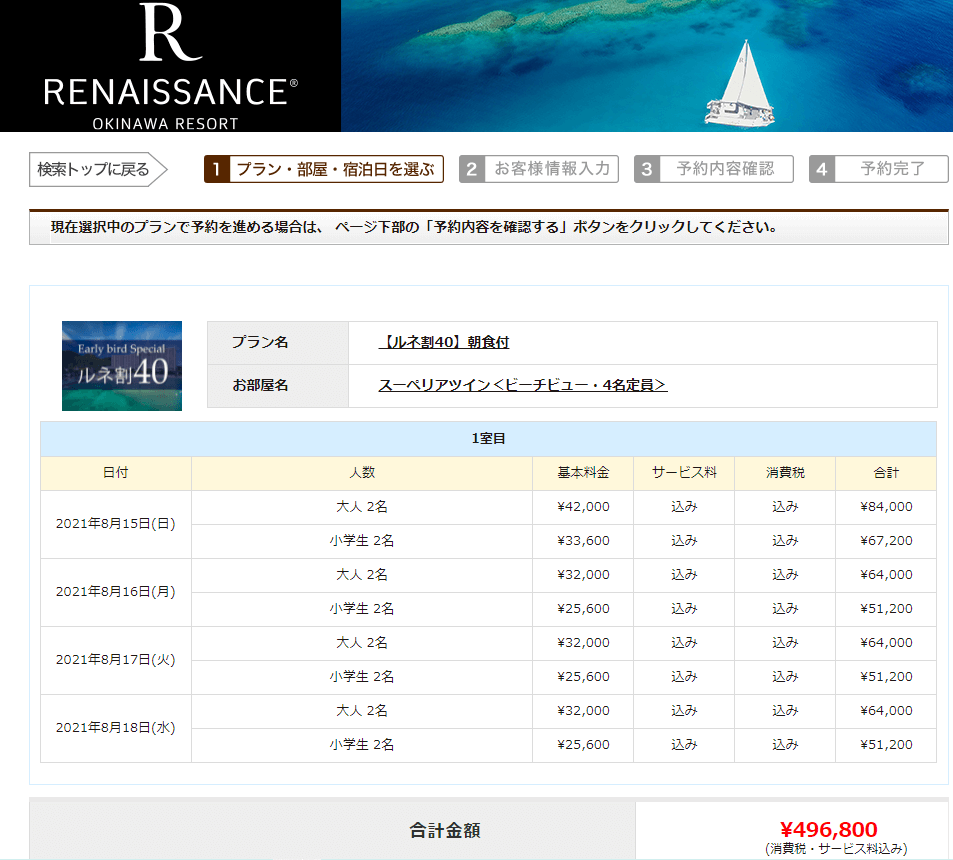Click the サービス料 column header
953x860 pixels.
pos(684,473)
